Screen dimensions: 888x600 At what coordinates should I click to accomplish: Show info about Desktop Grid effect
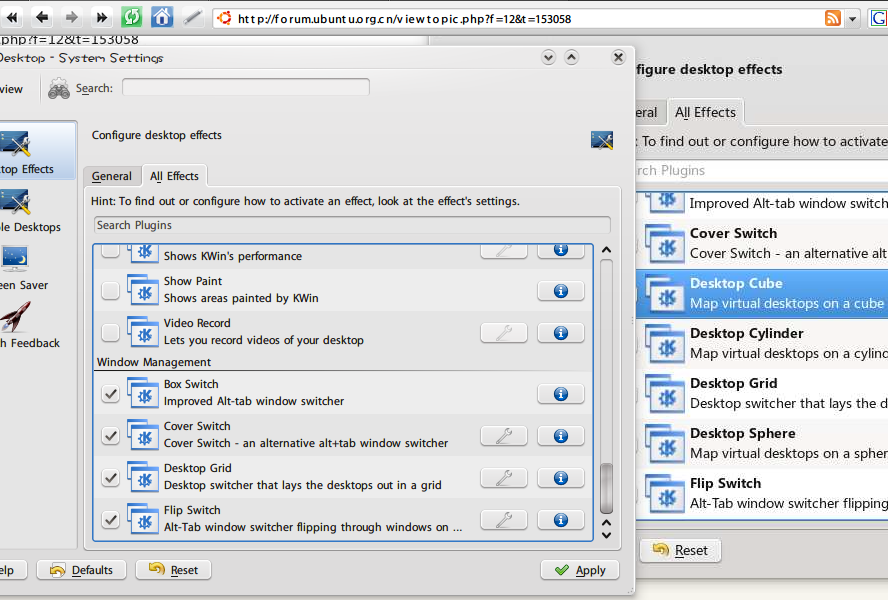(561, 478)
